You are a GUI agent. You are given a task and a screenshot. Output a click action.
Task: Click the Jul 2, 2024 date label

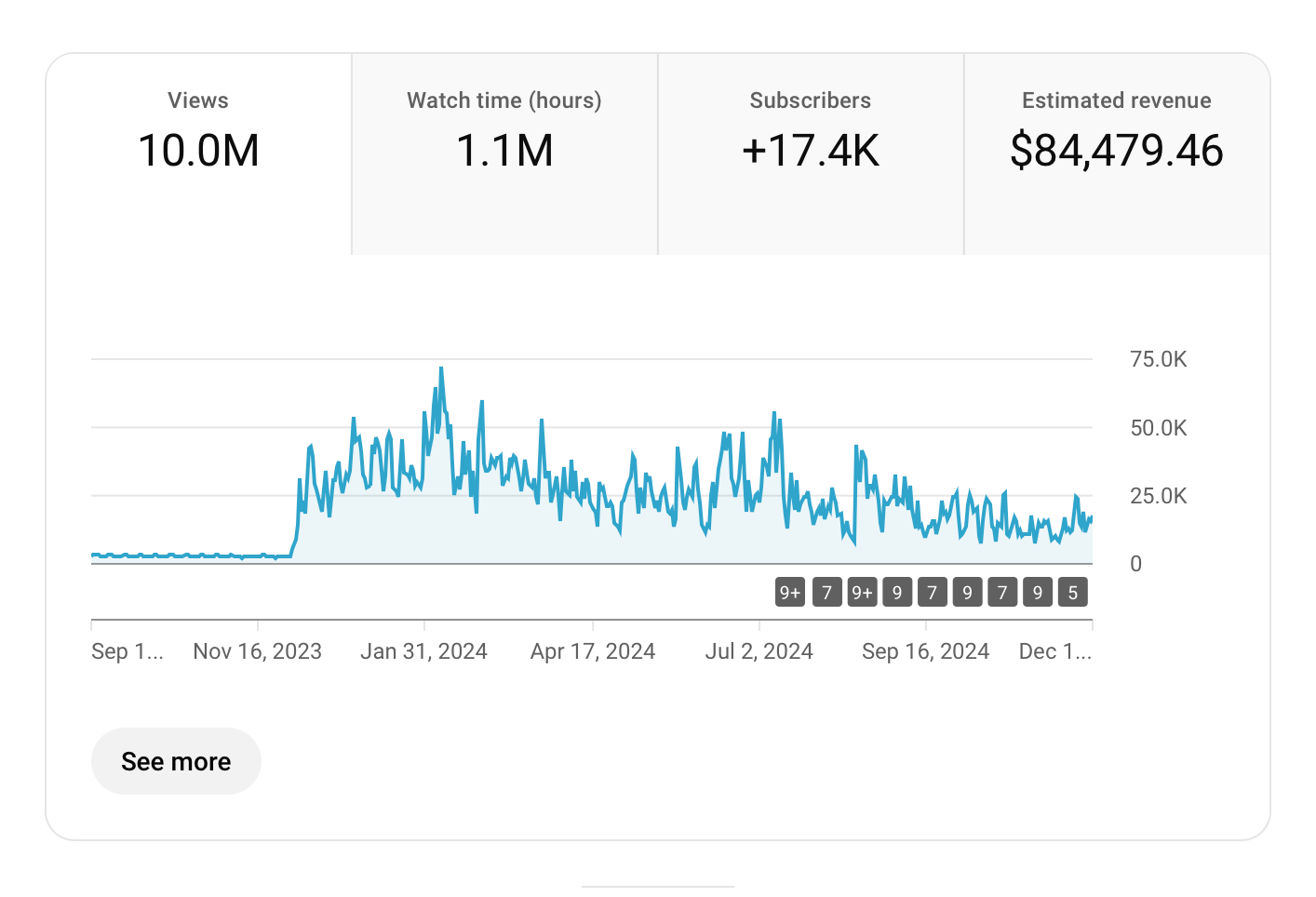(x=759, y=651)
